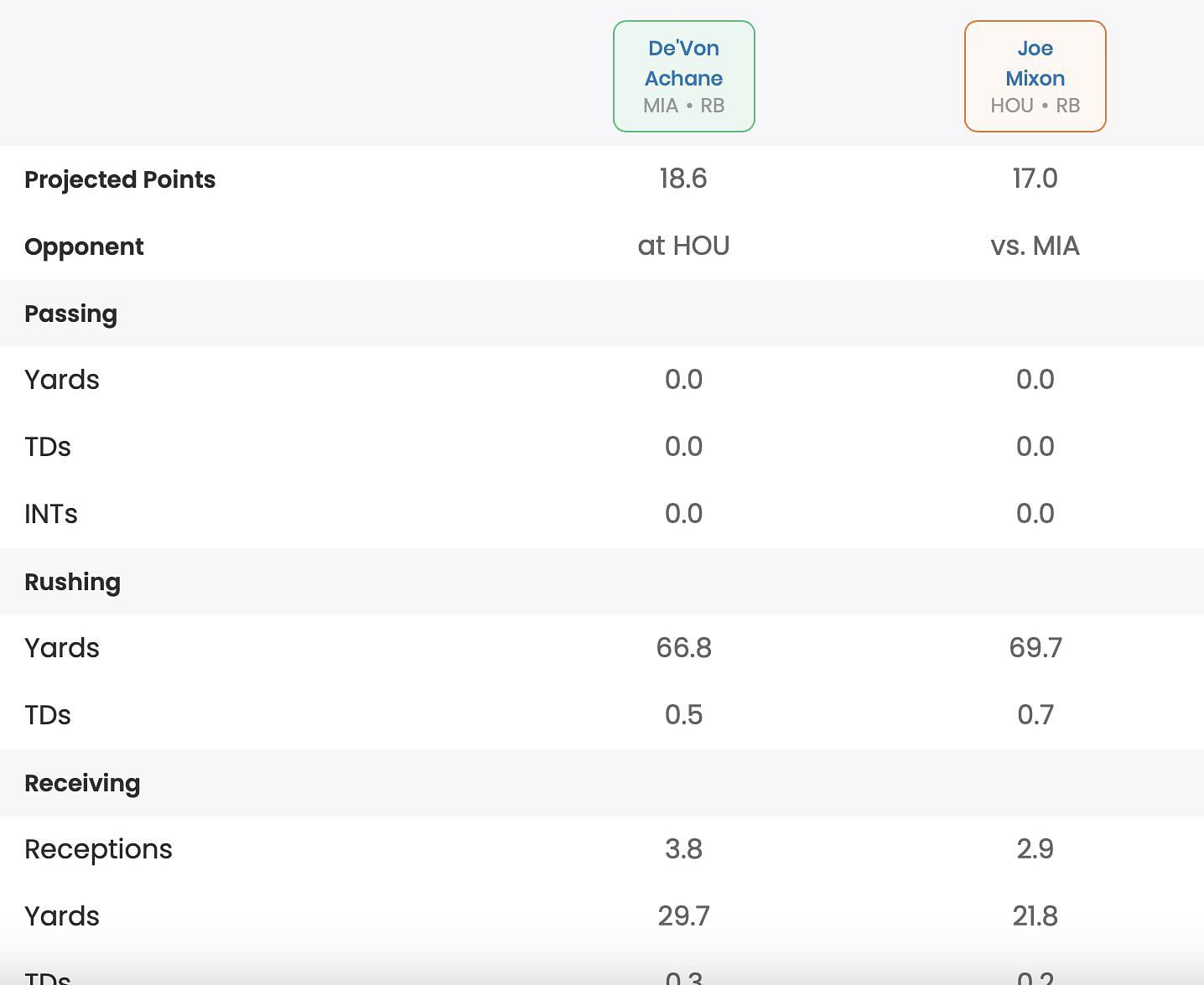
Task: Select the Opponent row label
Action: pos(84,246)
